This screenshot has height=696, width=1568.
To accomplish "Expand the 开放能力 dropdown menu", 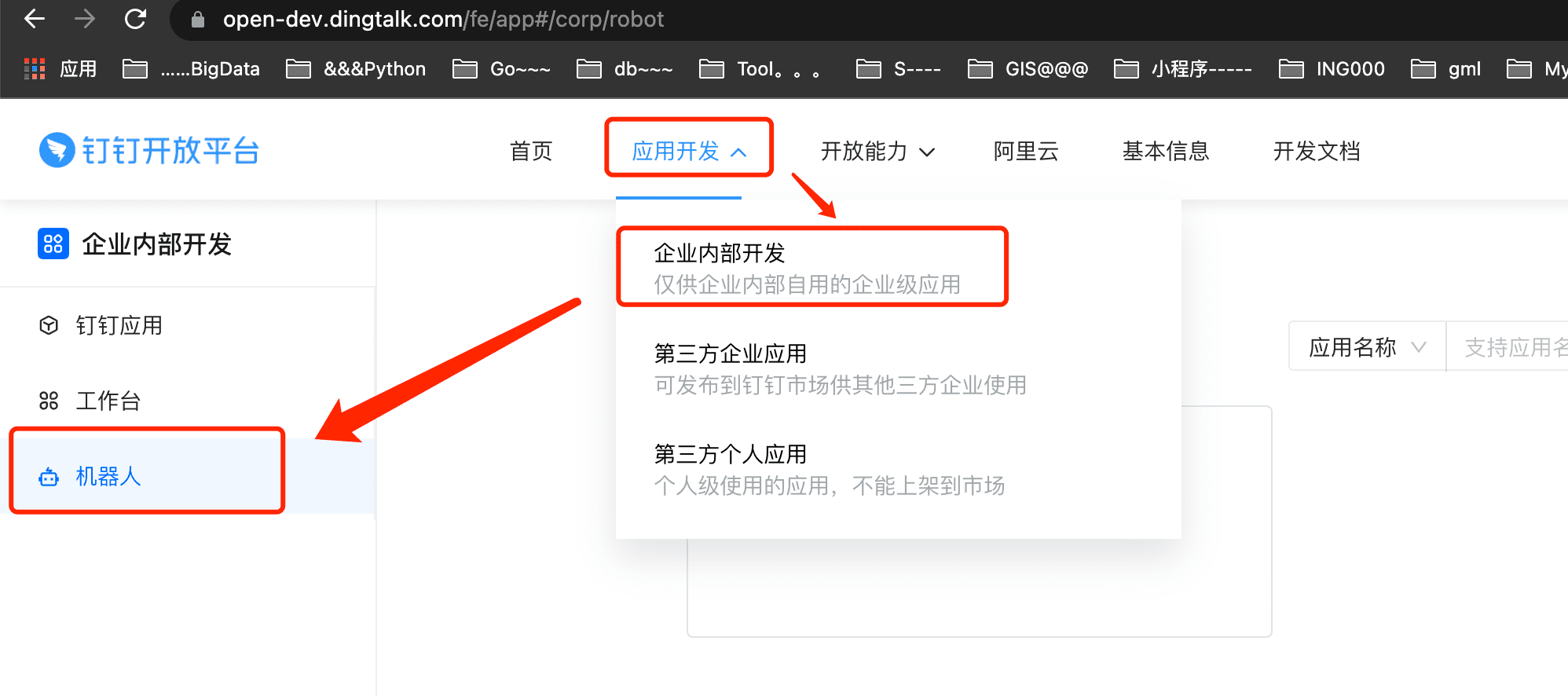I will coord(877,151).
